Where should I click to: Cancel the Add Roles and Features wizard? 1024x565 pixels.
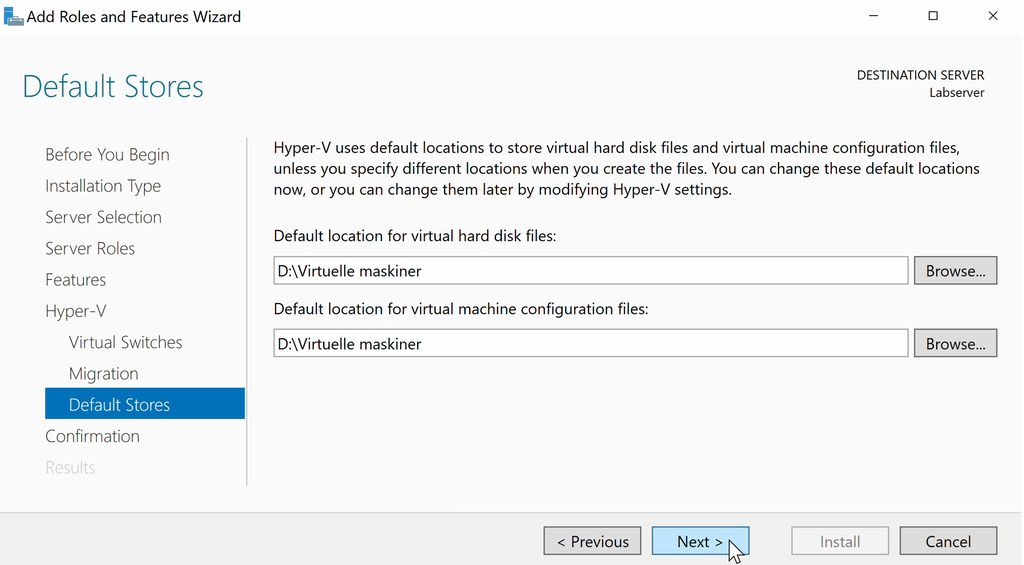point(948,541)
